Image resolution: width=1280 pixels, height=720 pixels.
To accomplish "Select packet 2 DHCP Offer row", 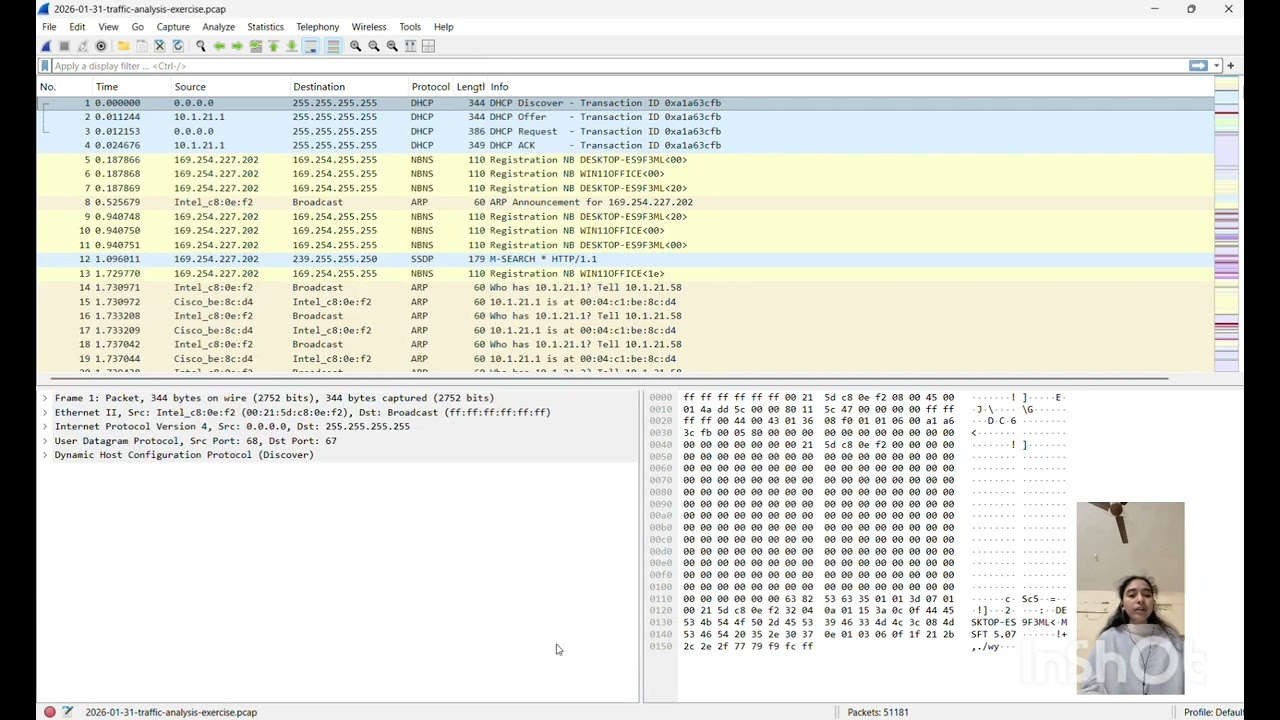I will 625,117.
